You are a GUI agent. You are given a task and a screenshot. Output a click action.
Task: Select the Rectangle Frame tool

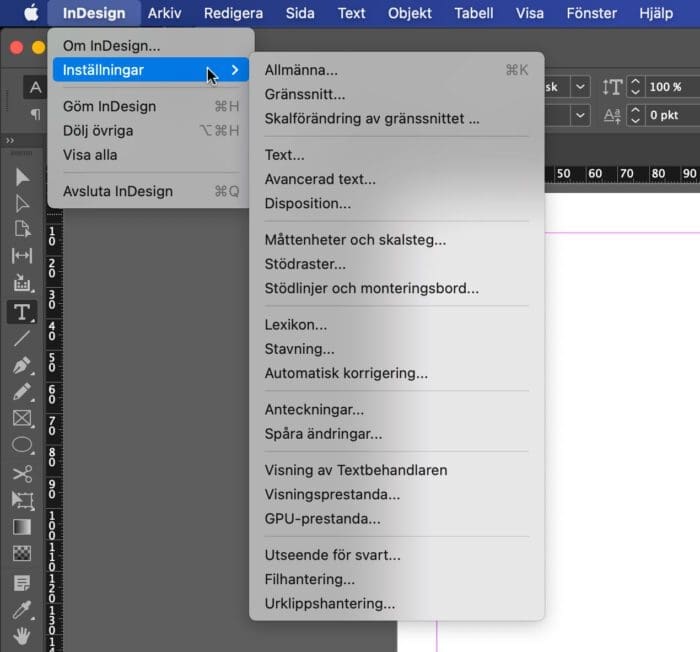pos(22,419)
